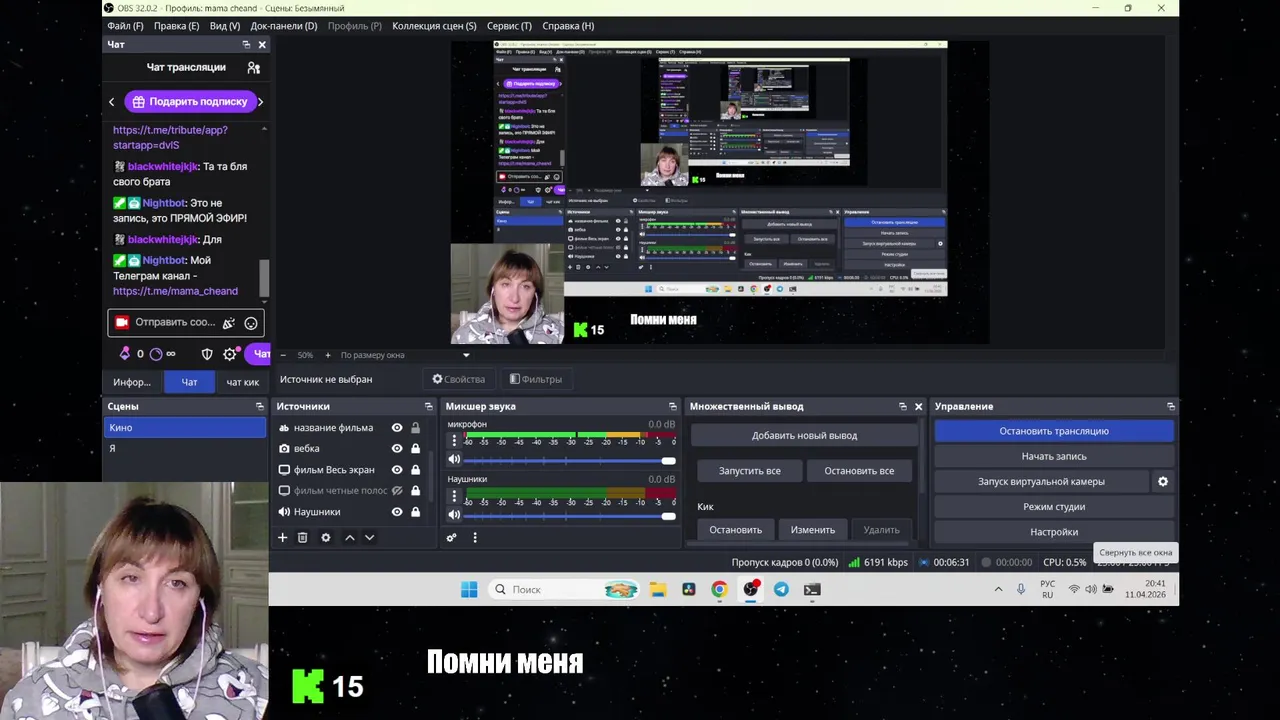The width and height of the screenshot is (1280, 720).
Task: Show previous chat banner with left chevron
Action: [112, 102]
